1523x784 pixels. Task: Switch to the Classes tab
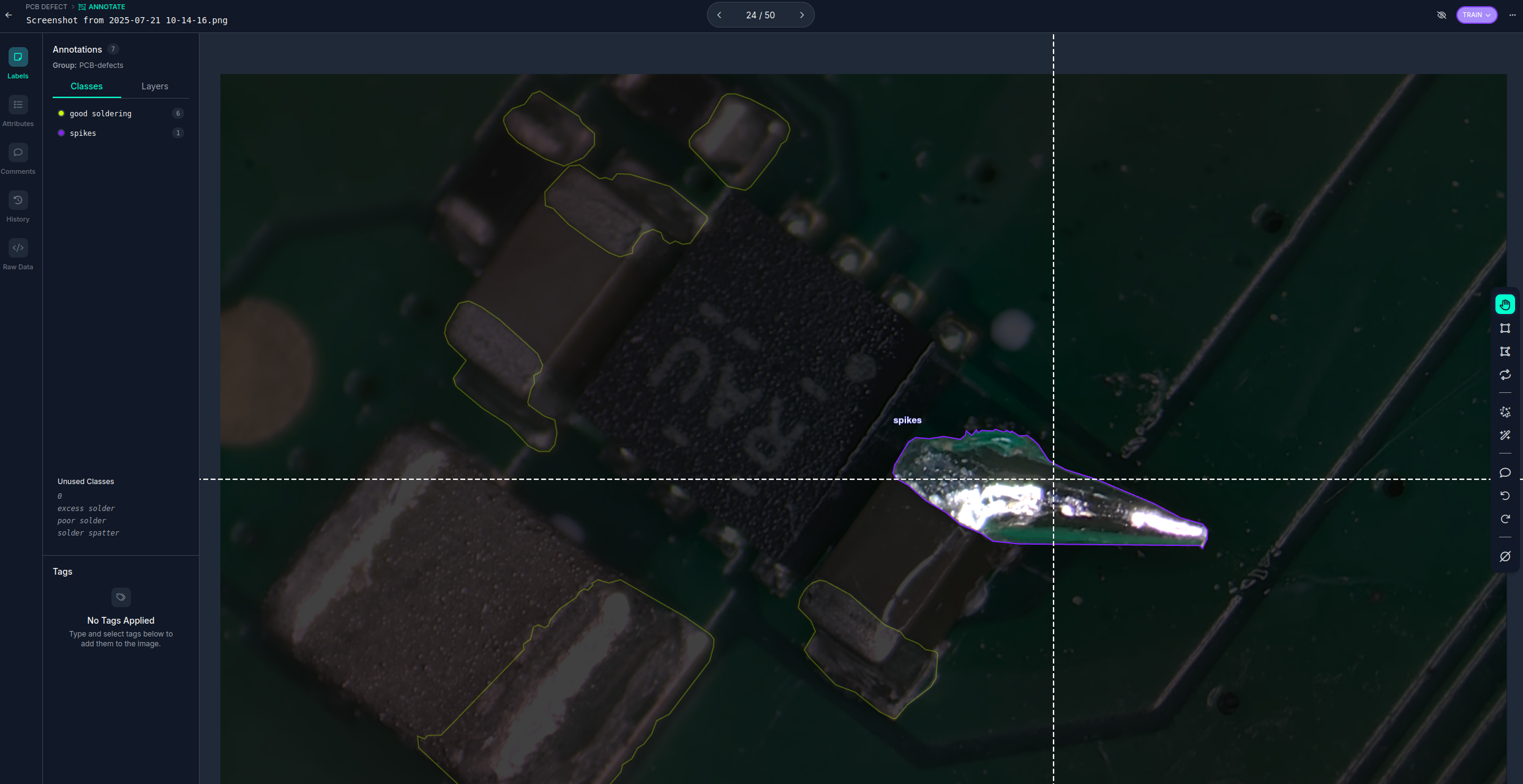click(86, 86)
